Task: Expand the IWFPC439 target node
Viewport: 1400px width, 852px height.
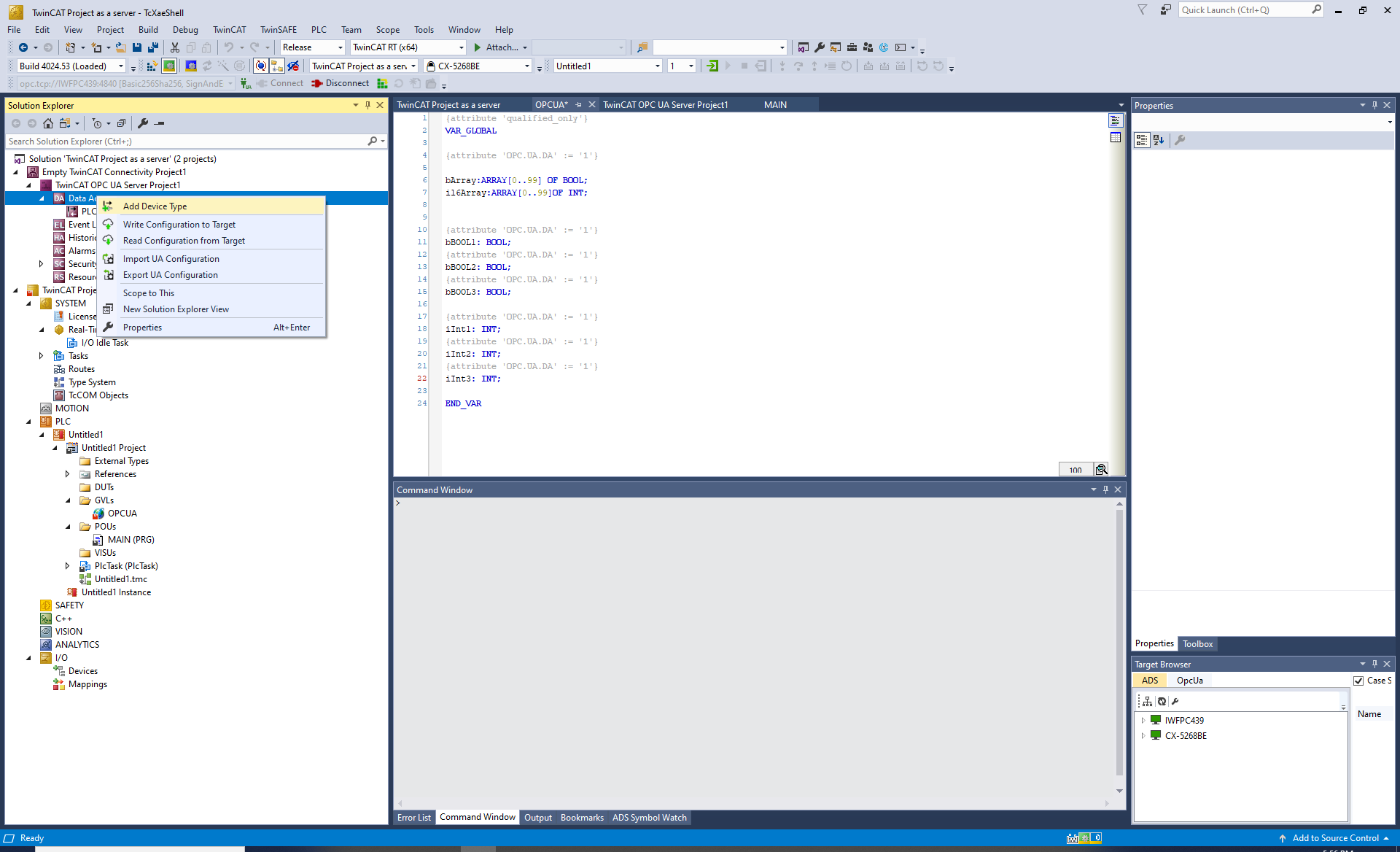Action: click(x=1143, y=721)
